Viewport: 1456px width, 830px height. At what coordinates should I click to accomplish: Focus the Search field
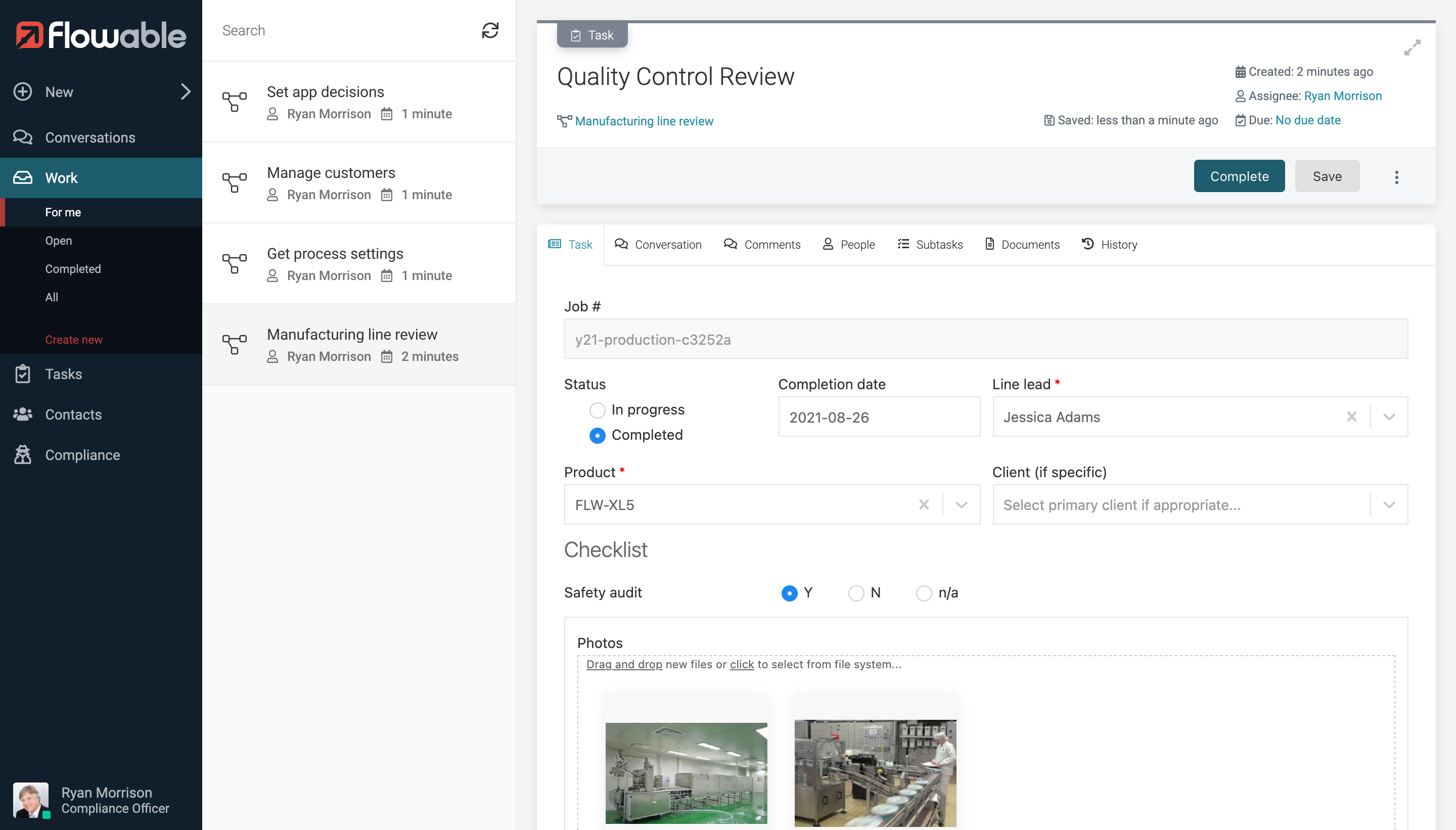coord(342,30)
